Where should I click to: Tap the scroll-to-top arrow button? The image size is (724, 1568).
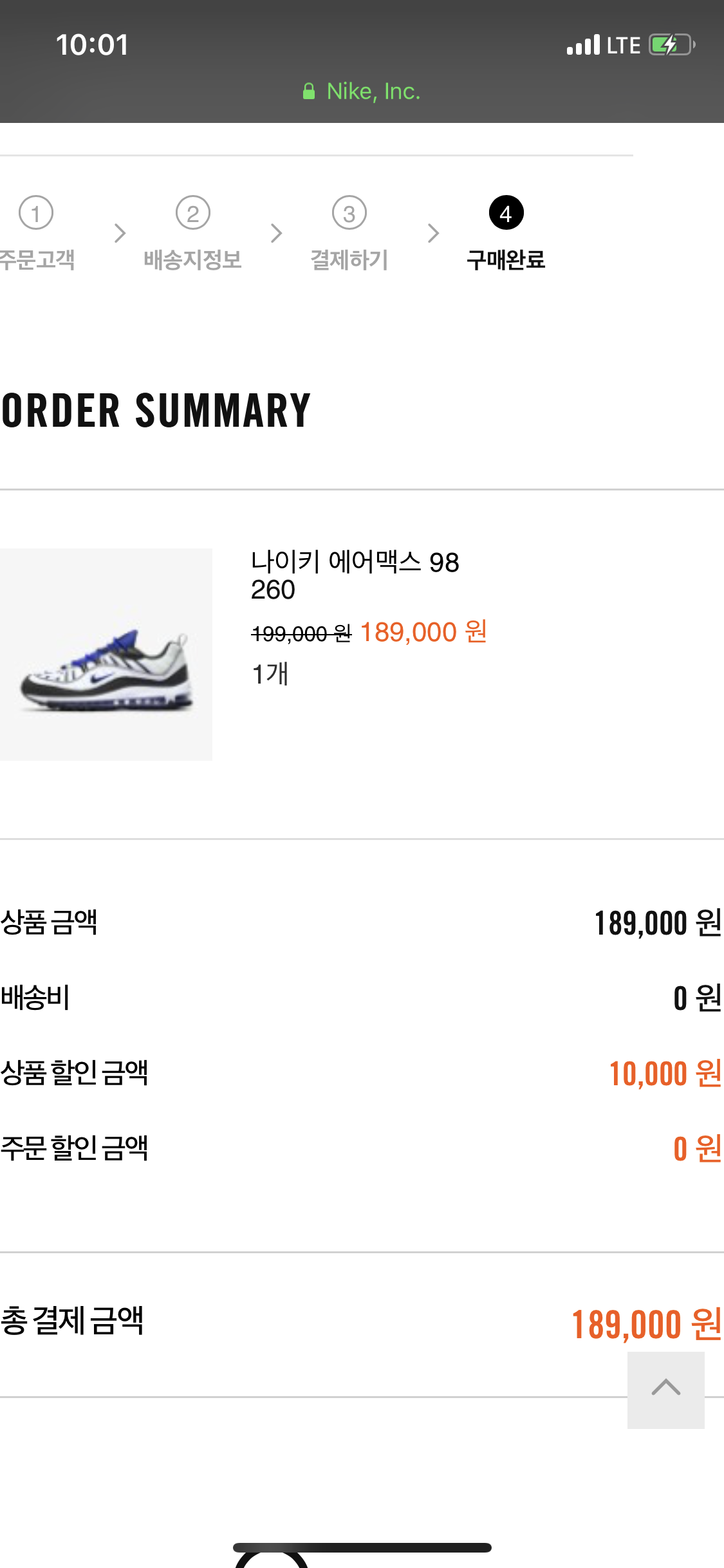click(665, 1390)
